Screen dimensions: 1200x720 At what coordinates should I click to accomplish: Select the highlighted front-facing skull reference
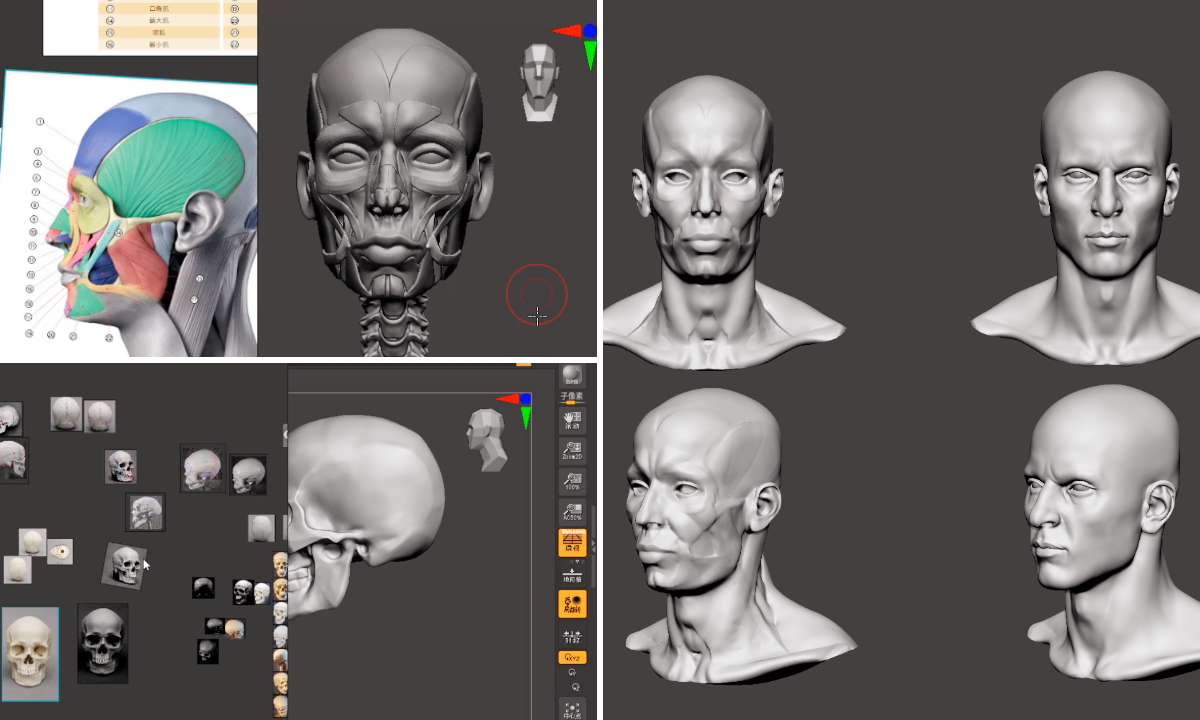(30, 654)
